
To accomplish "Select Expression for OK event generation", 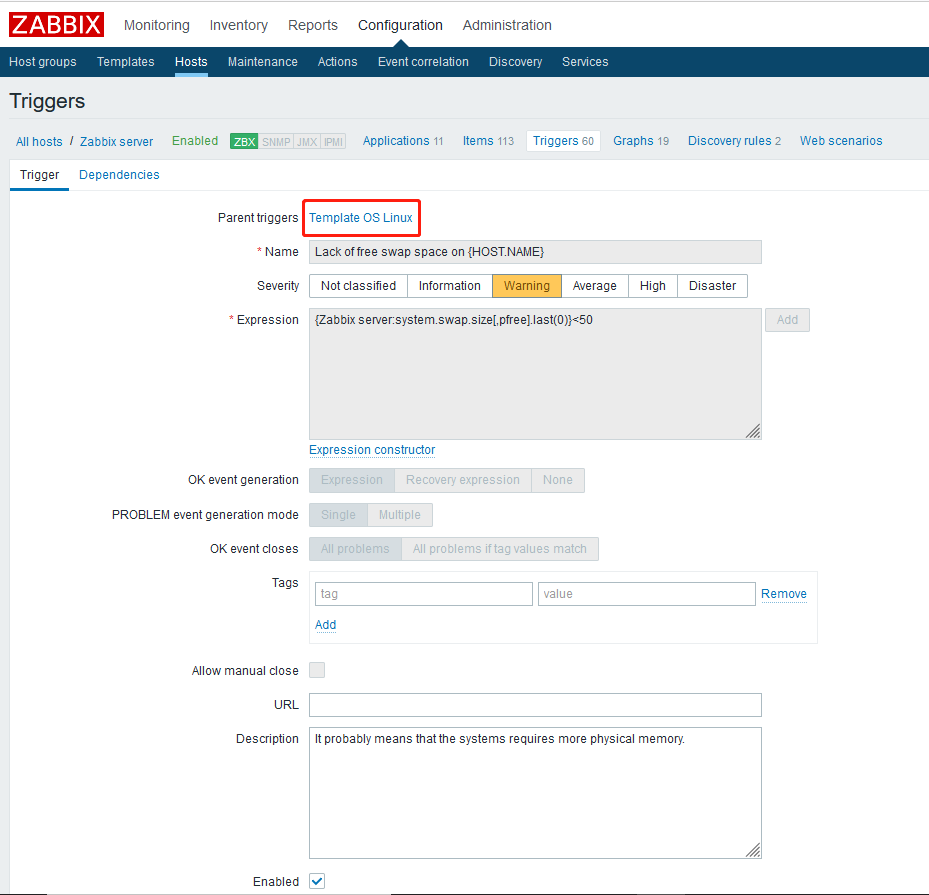I will coord(352,480).
